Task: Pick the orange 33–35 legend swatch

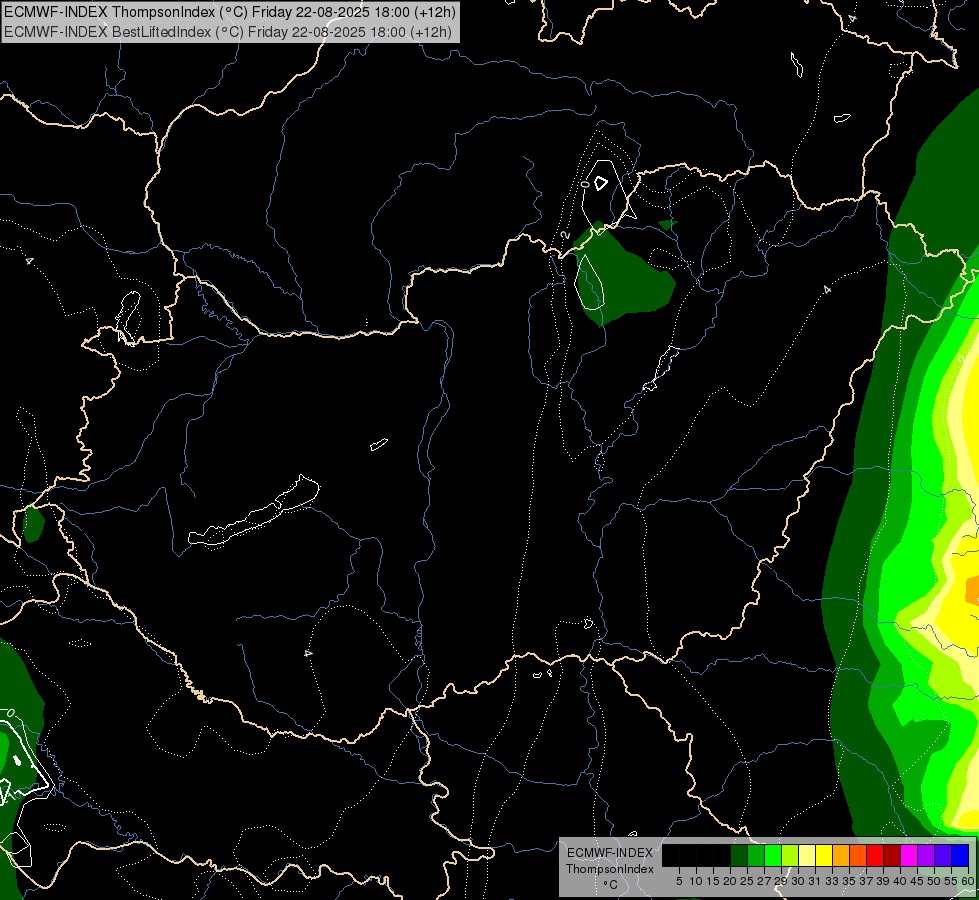Action: click(x=841, y=855)
